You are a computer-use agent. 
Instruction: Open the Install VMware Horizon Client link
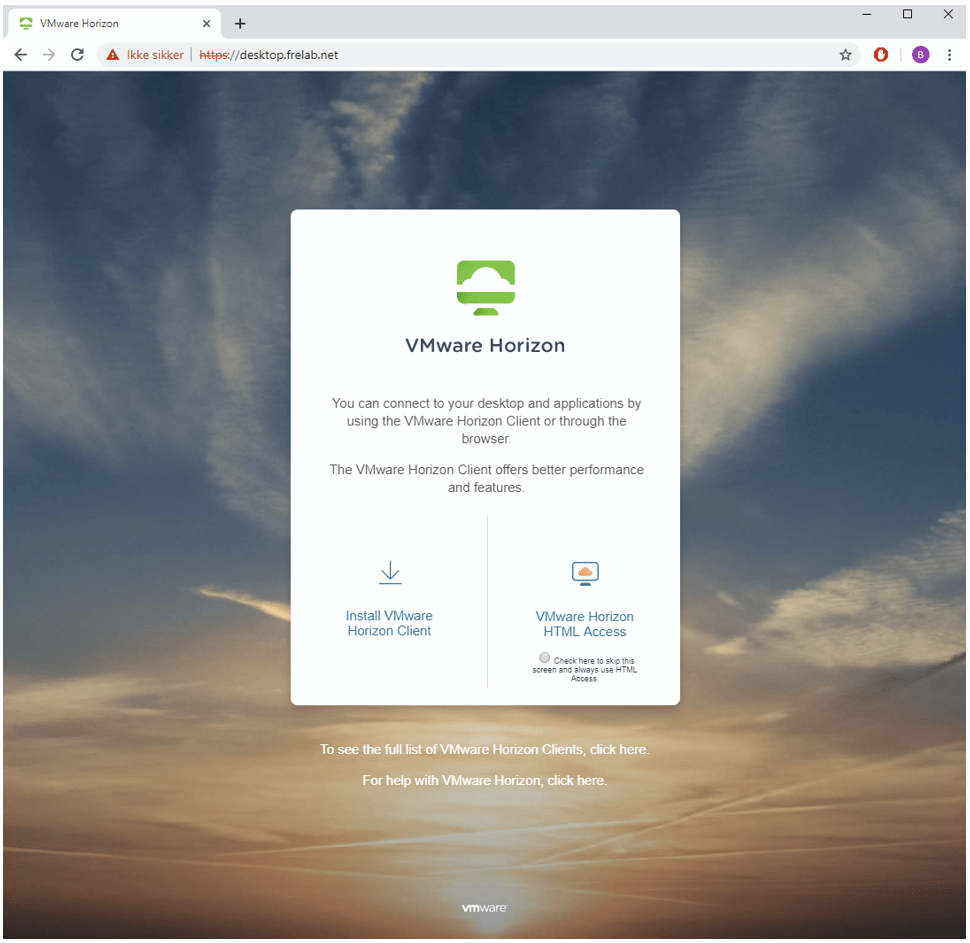click(389, 623)
